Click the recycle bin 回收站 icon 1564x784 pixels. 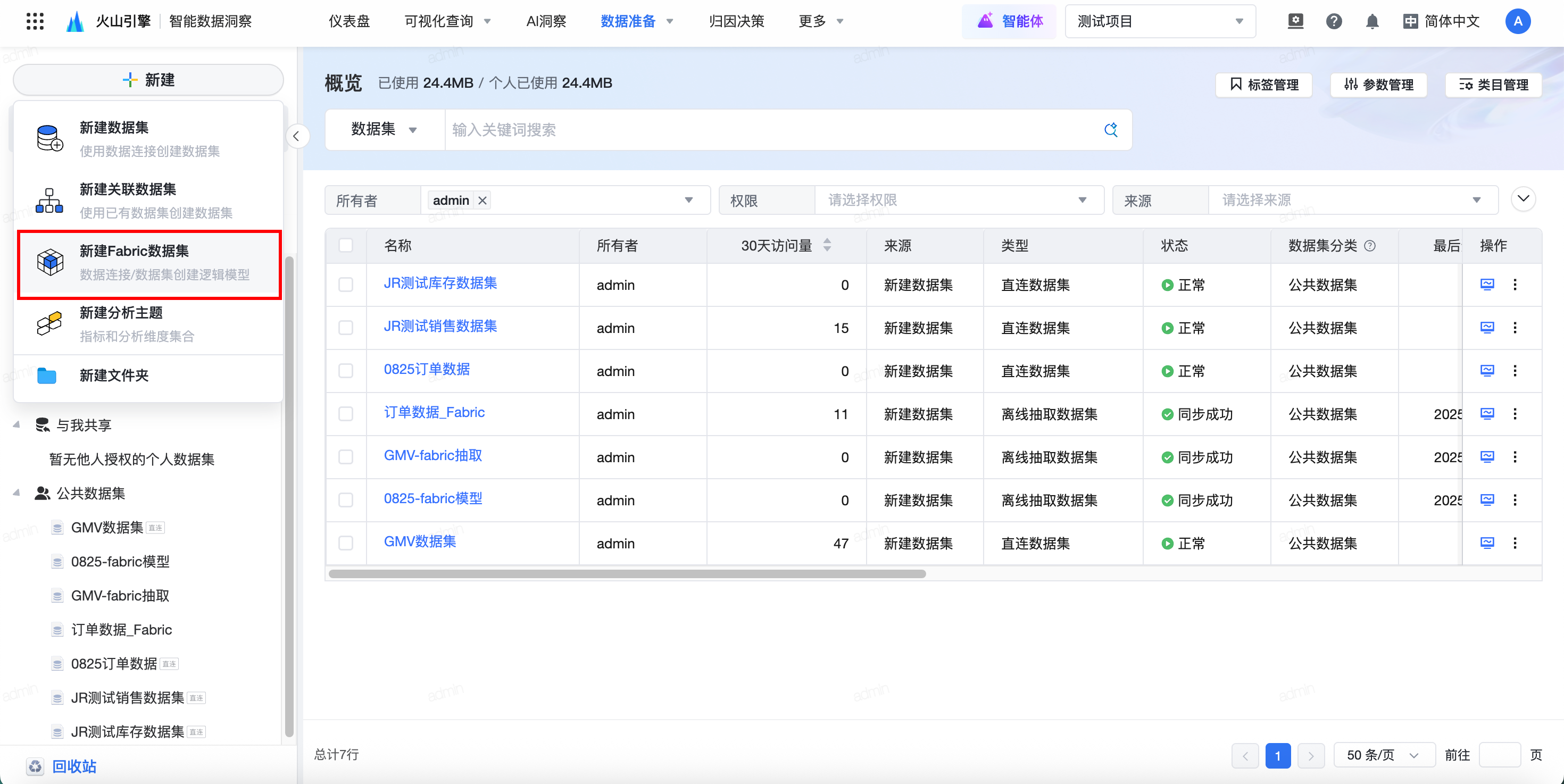click(x=35, y=766)
